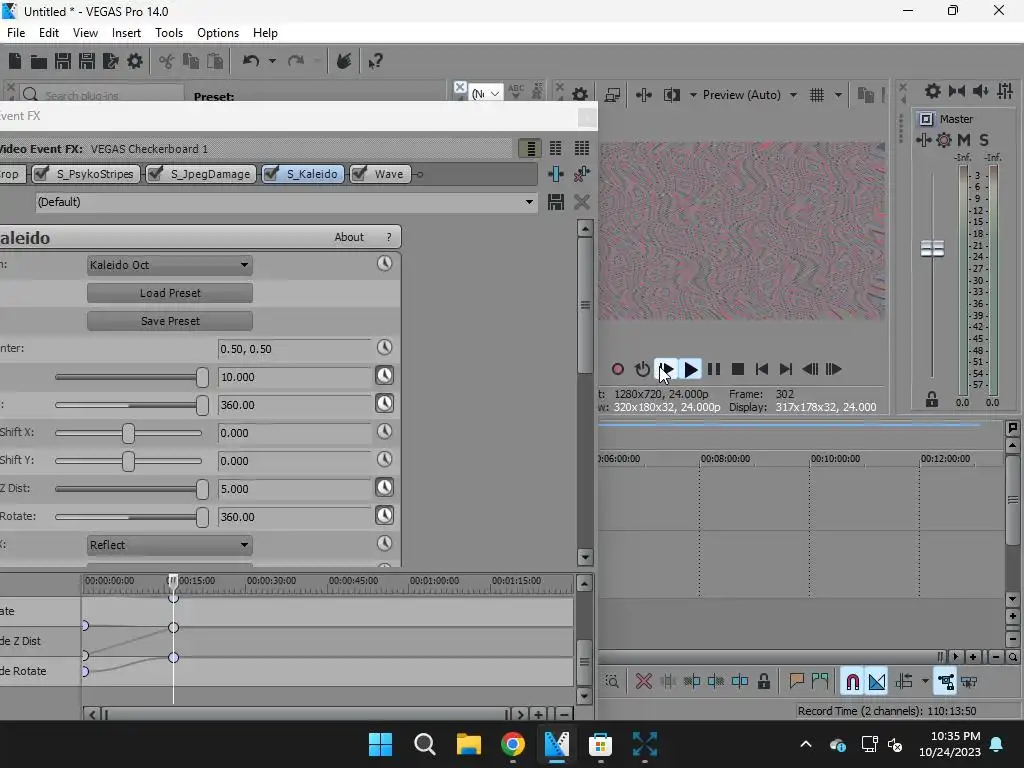Image resolution: width=1024 pixels, height=768 pixels.
Task: Click Zoom Edit tool magnifier icon
Action: 612,682
